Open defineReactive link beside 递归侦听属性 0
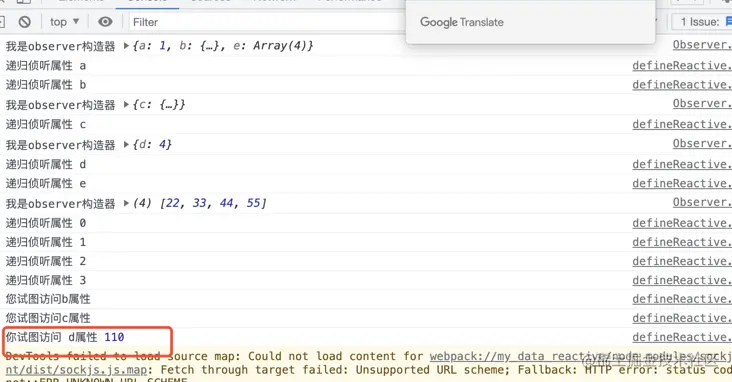Screen dimensions: 732x382 click(682, 223)
